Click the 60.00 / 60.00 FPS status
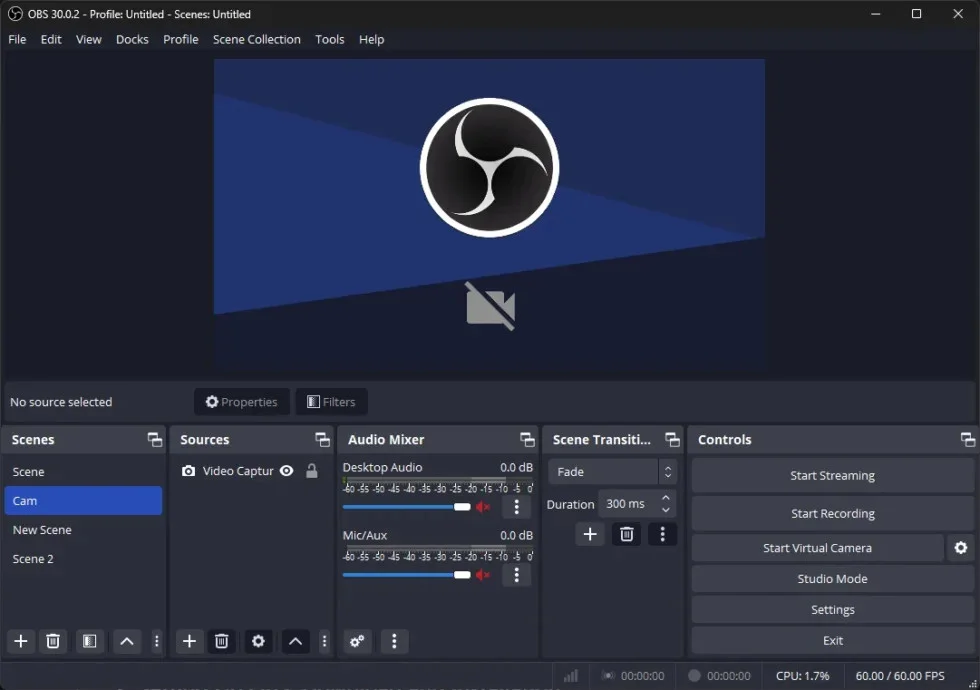This screenshot has width=980, height=690. pyautogui.click(x=900, y=676)
